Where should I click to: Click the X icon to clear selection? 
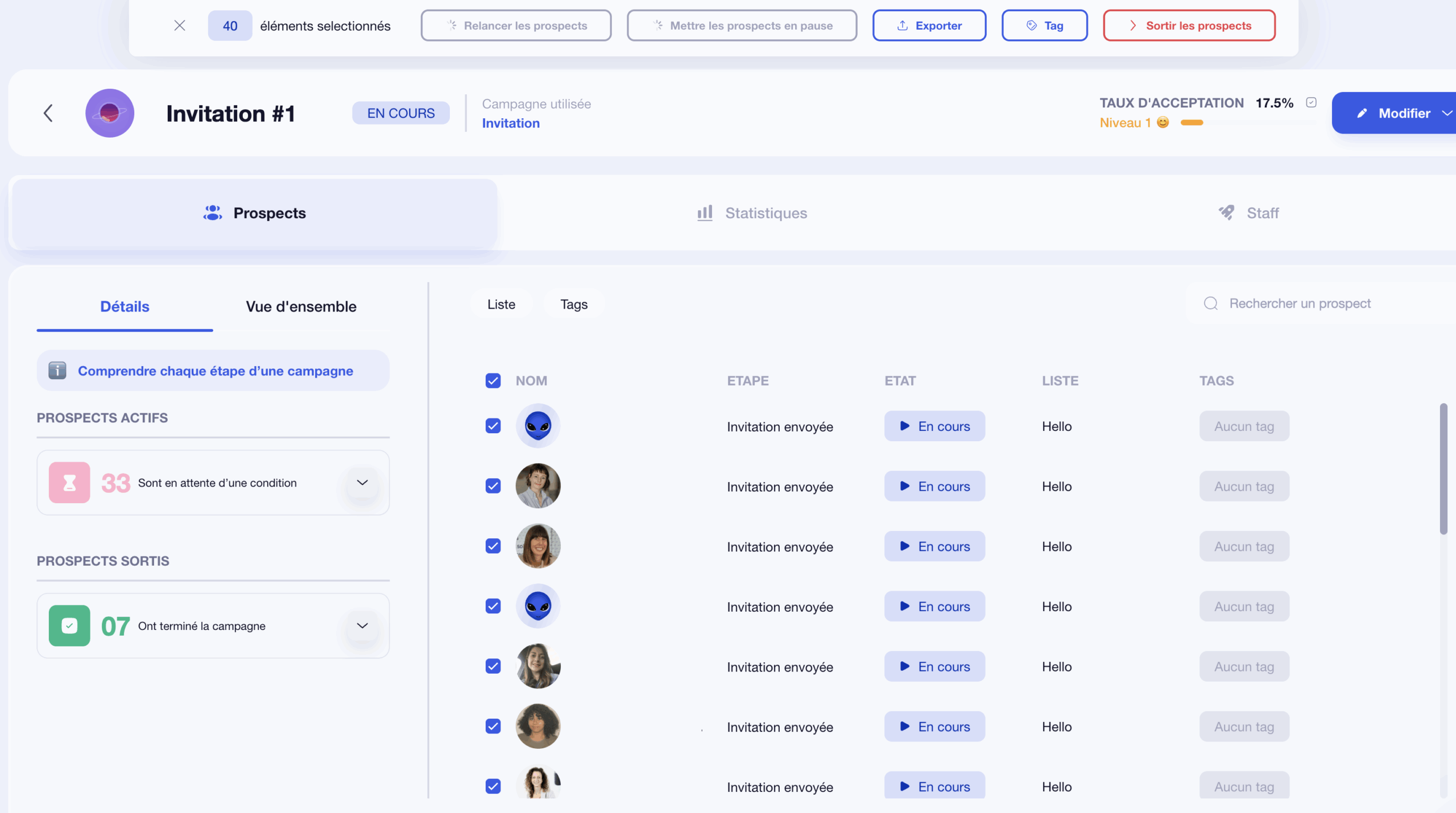[180, 26]
